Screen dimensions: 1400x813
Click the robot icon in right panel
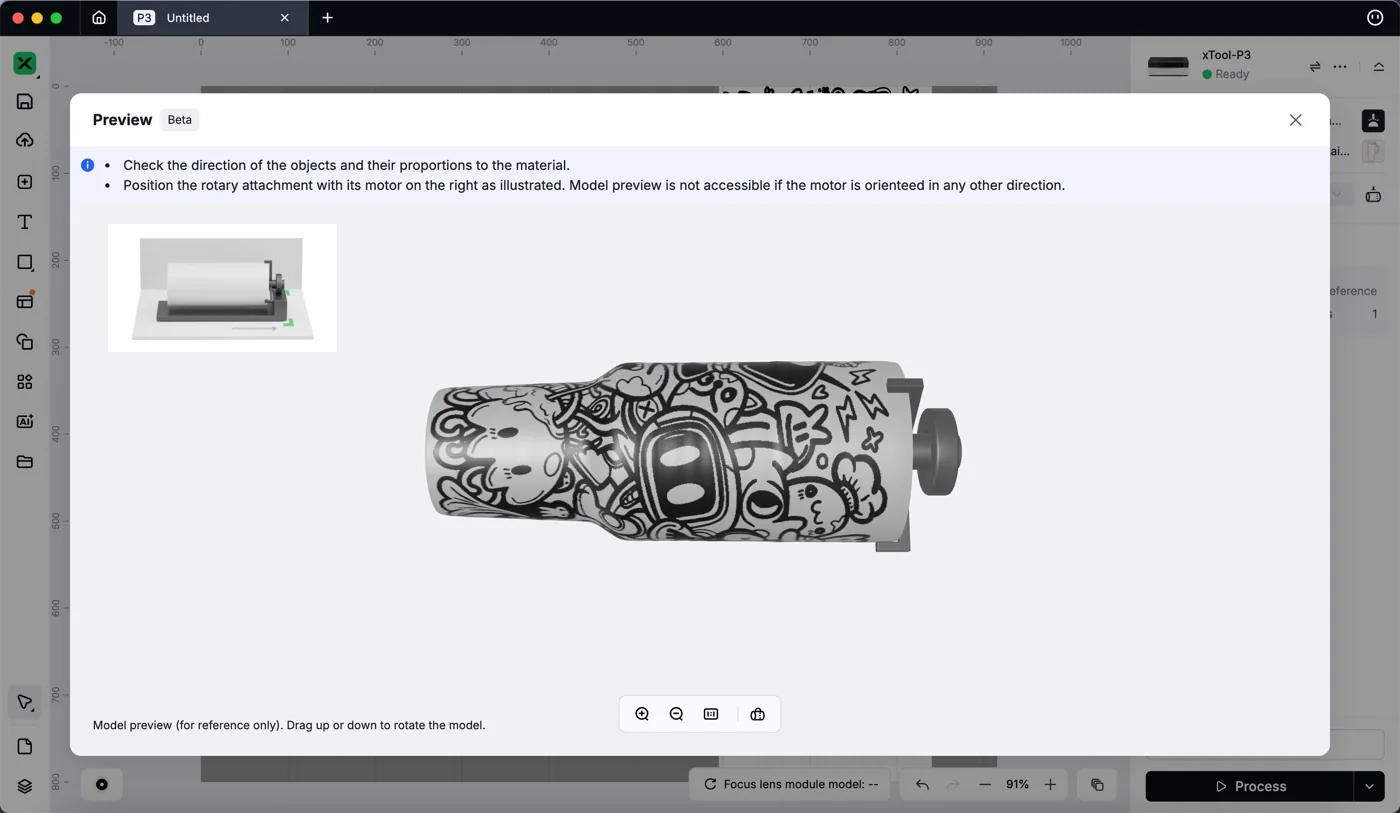[1373, 194]
